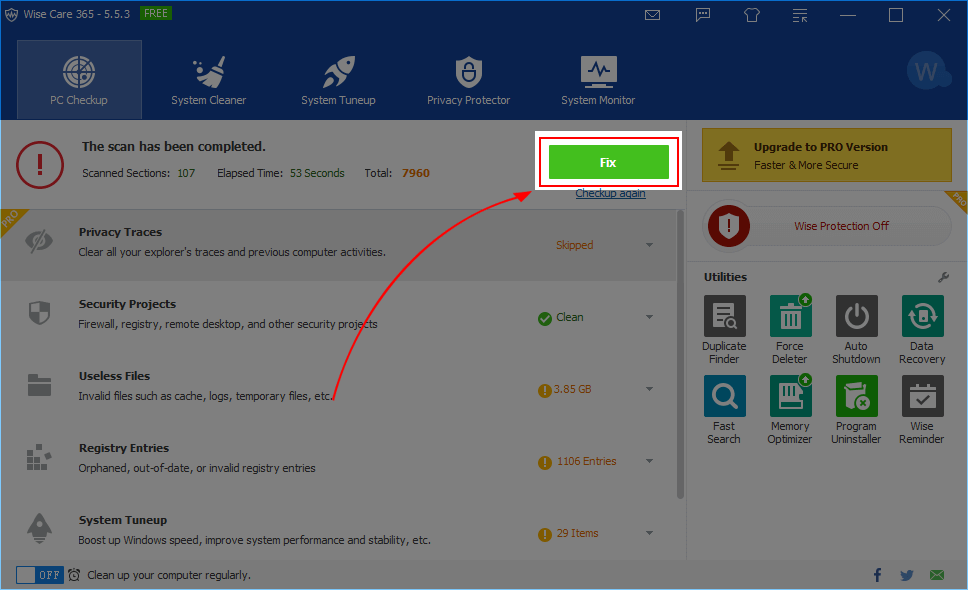Screen dimensions: 968x590
Task: Open the Duplicate Finder utility
Action: pos(724,317)
